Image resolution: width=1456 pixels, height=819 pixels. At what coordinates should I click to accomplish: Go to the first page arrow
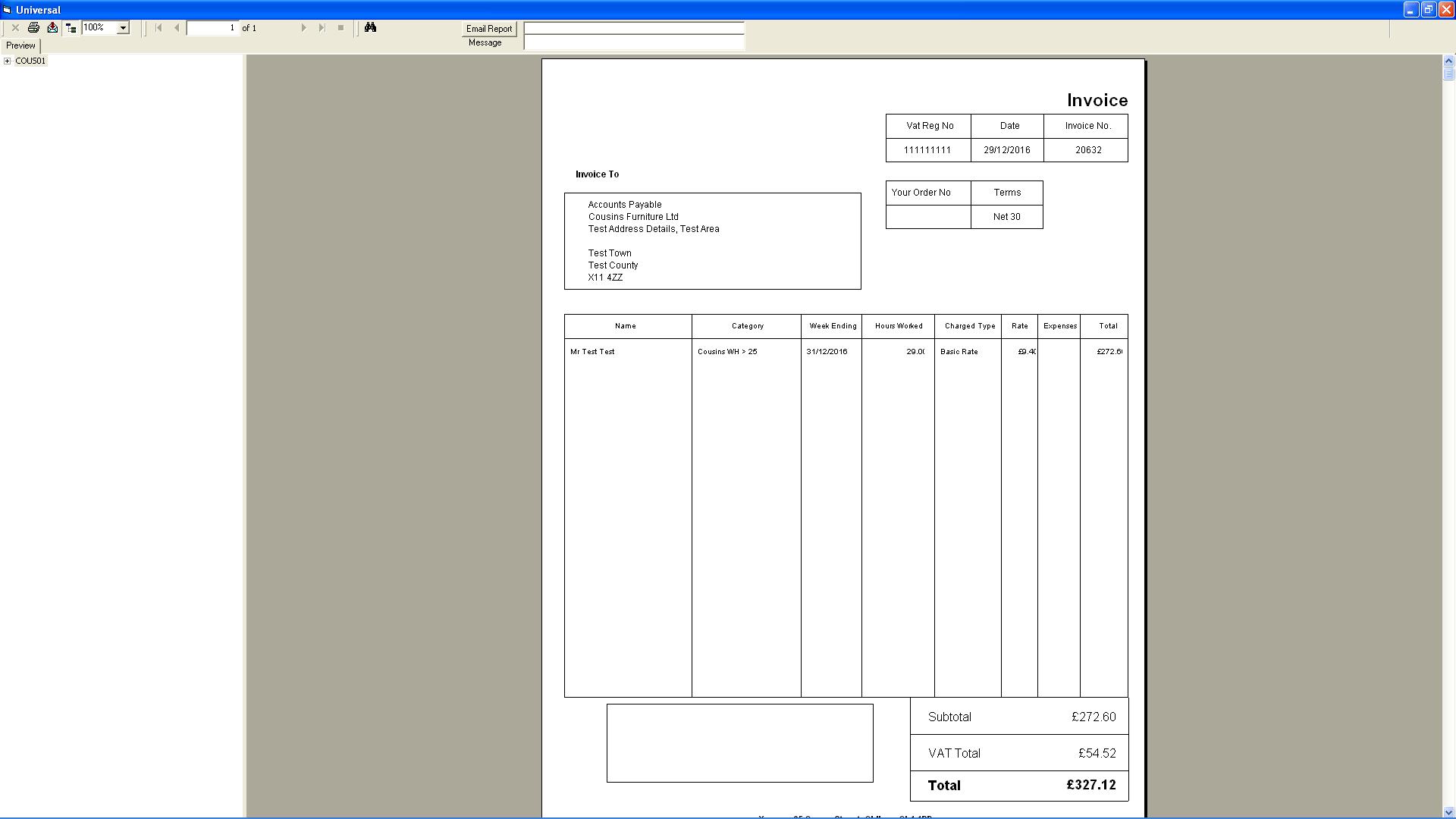tap(158, 28)
